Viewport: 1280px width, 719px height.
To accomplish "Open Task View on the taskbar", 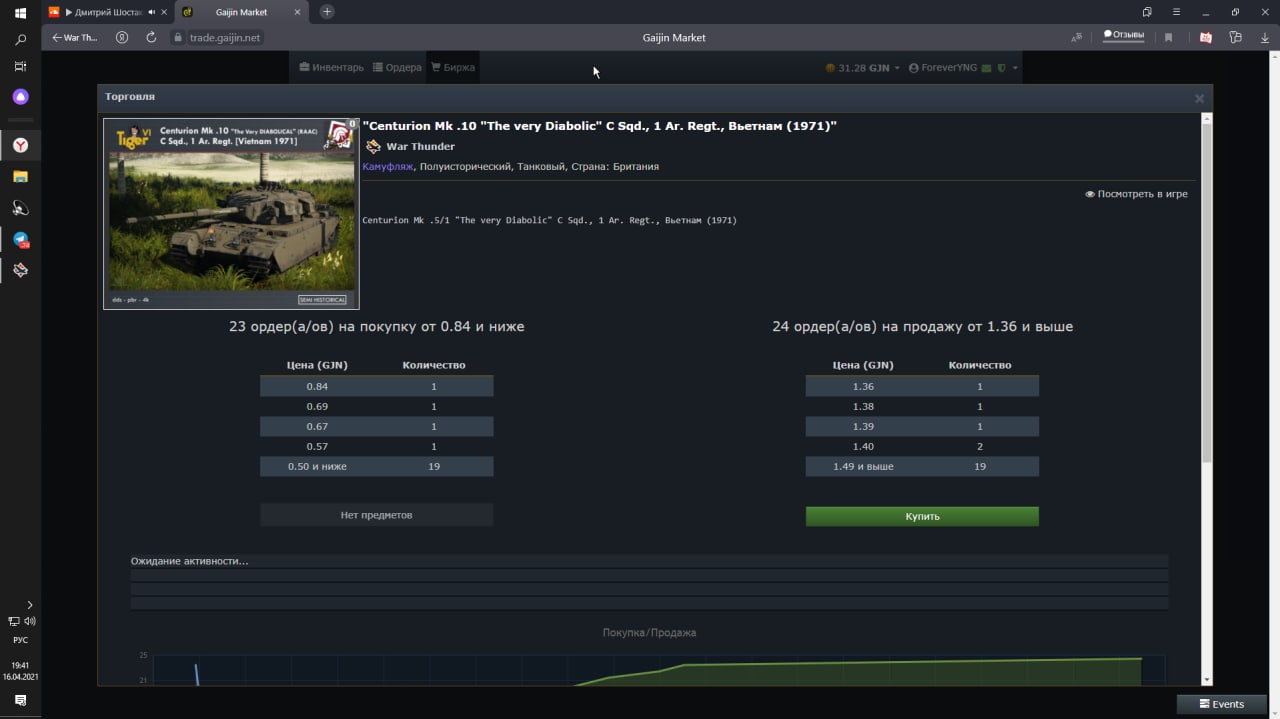I will pos(20,66).
